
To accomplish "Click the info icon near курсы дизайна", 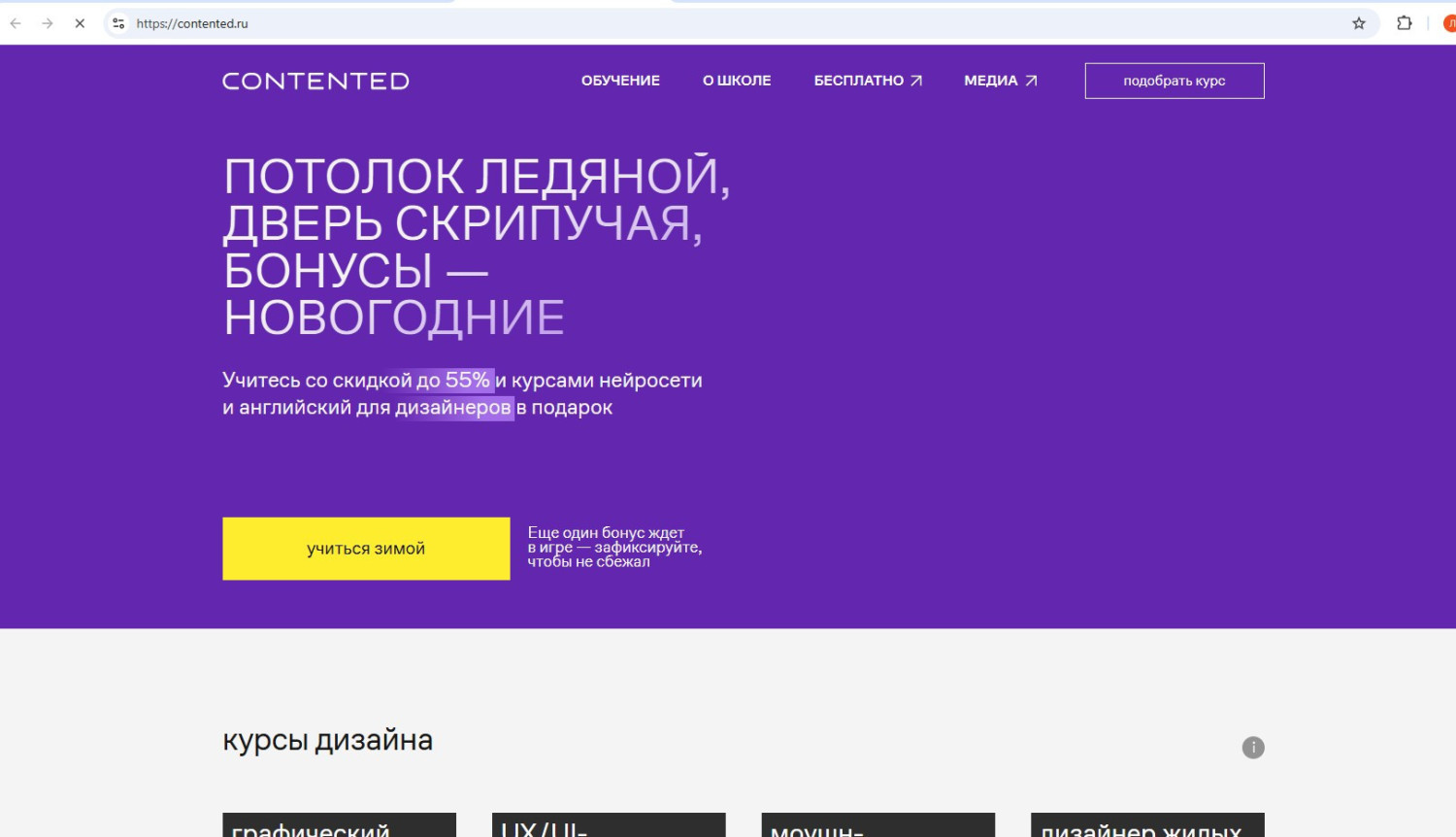I will point(1253,748).
